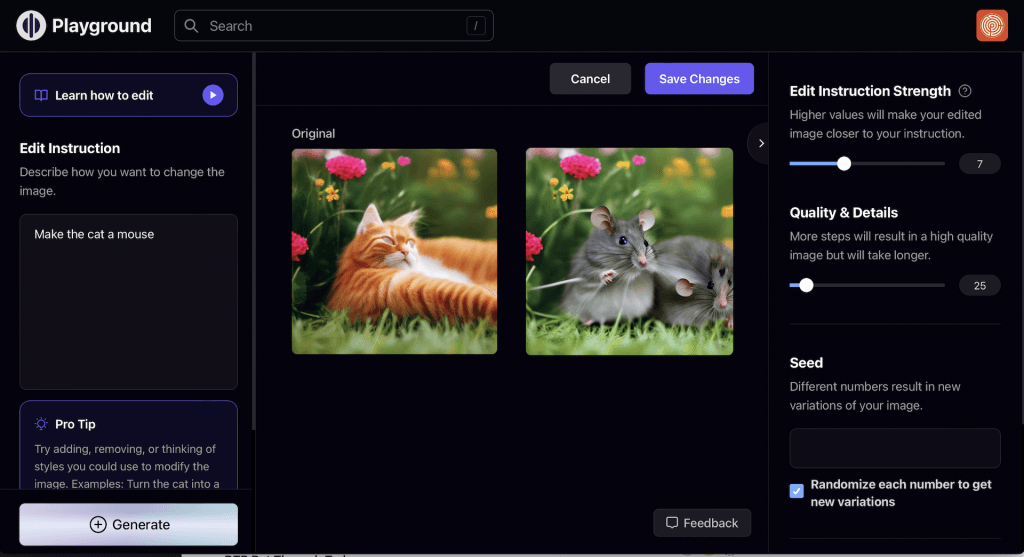This screenshot has height=557, width=1024.
Task: Click the quality steps value box showing 25
Action: tap(979, 285)
